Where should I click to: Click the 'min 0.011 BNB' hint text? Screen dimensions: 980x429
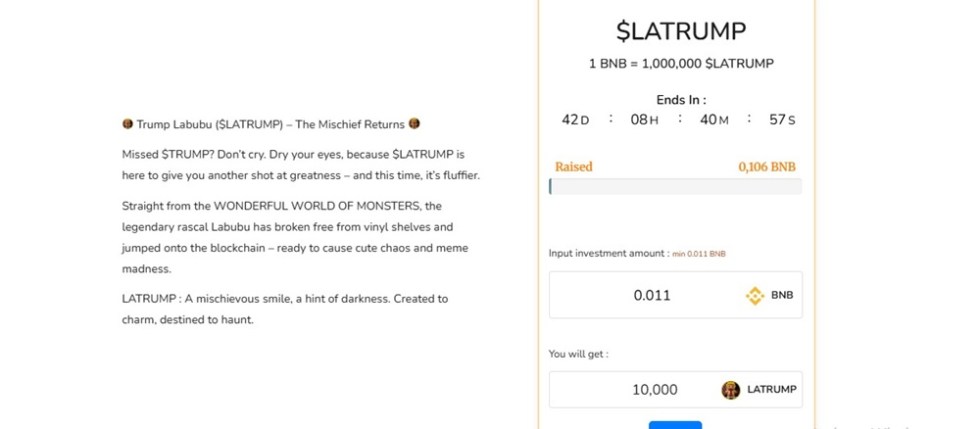699,254
